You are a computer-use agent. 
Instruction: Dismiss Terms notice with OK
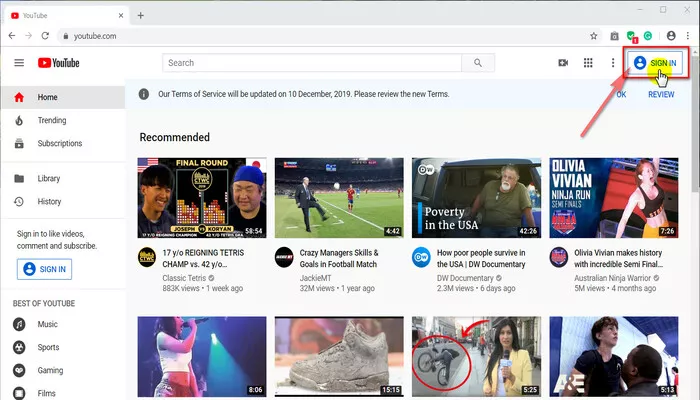pos(621,95)
